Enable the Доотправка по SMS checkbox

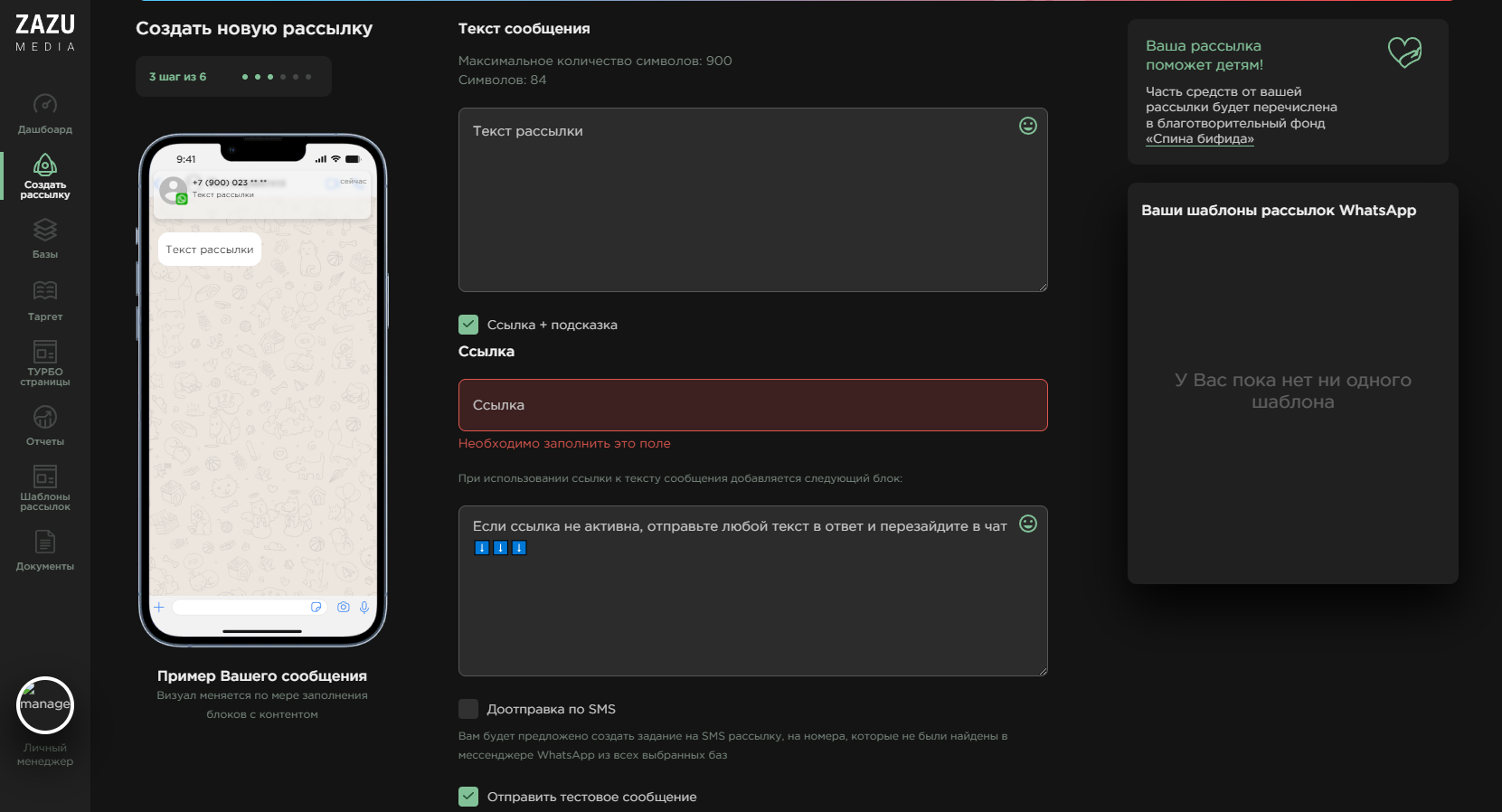point(468,709)
